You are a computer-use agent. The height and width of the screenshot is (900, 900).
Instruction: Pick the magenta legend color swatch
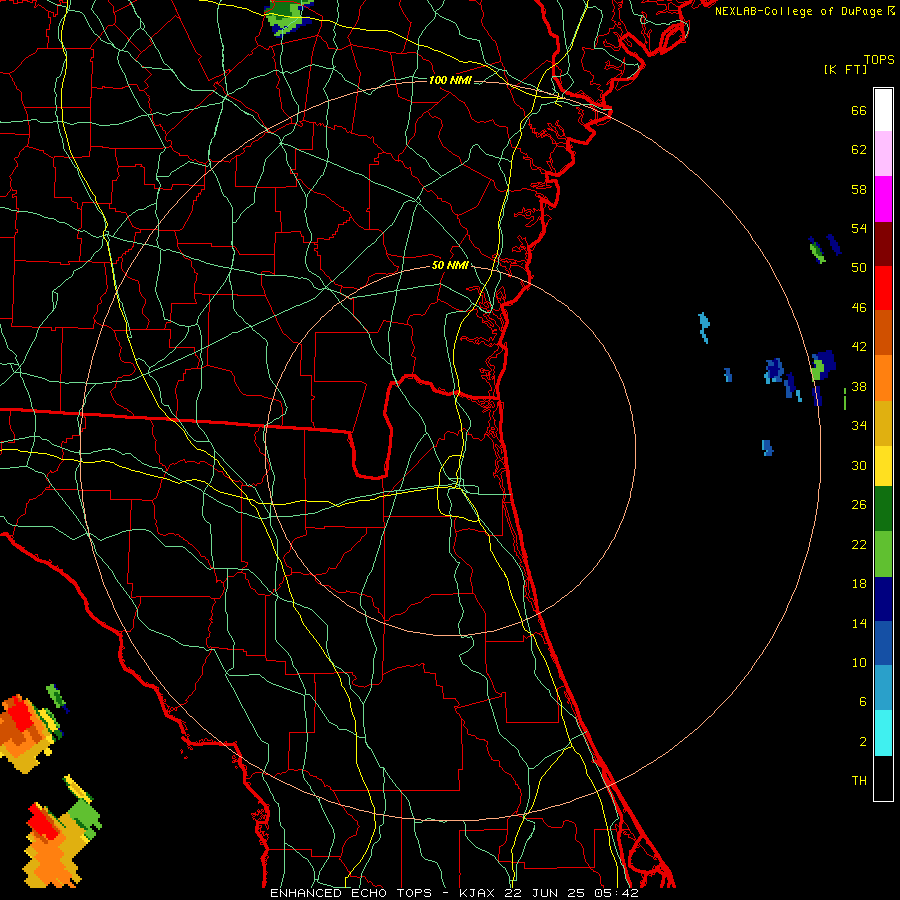point(883,199)
